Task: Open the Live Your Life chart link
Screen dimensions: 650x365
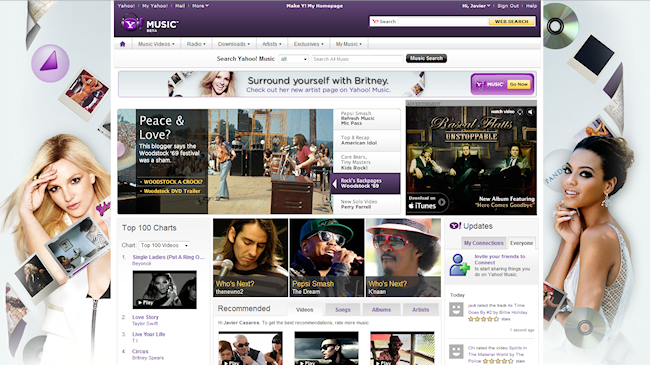Action: click(x=148, y=334)
